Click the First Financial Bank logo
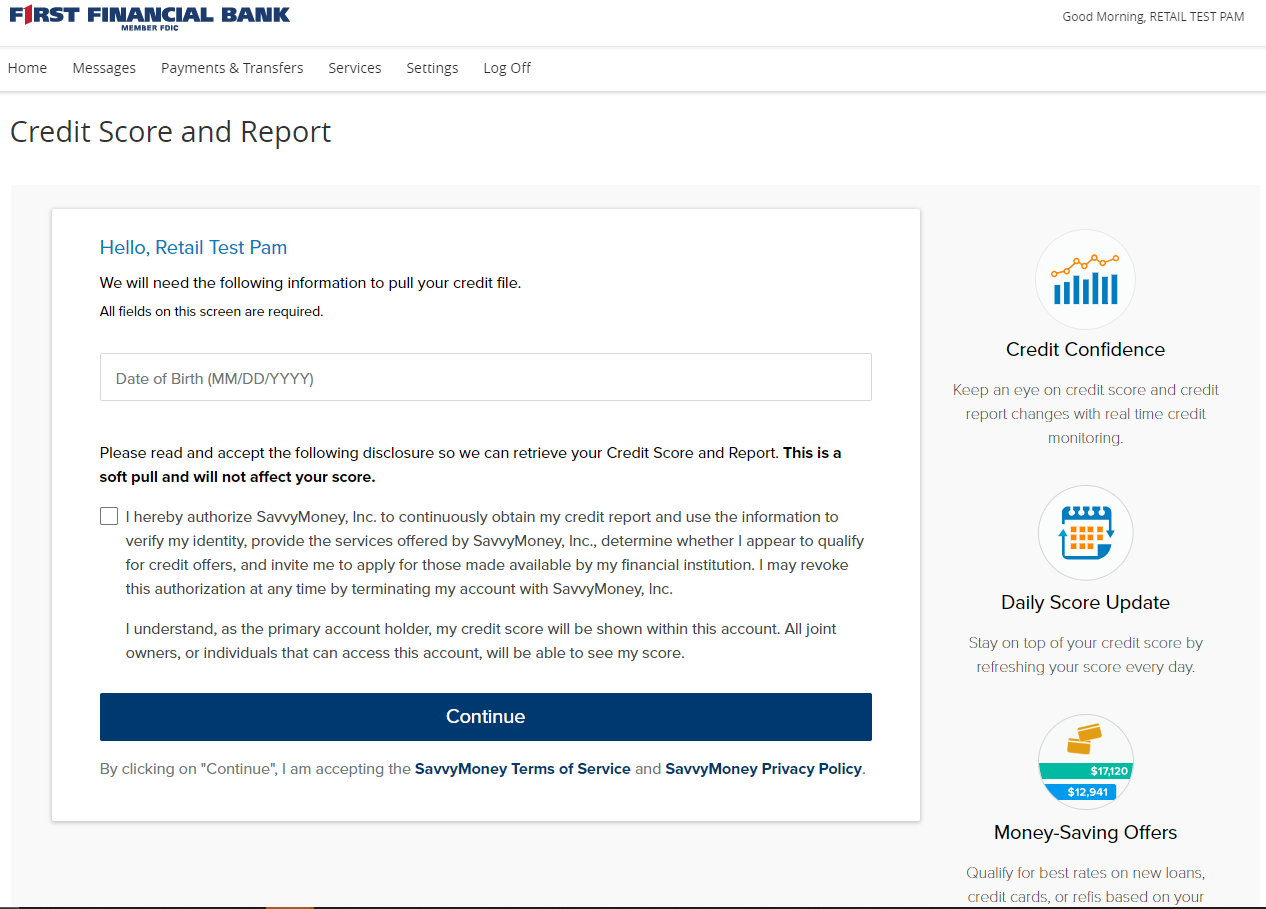The width and height of the screenshot is (1266, 909). tap(150, 17)
